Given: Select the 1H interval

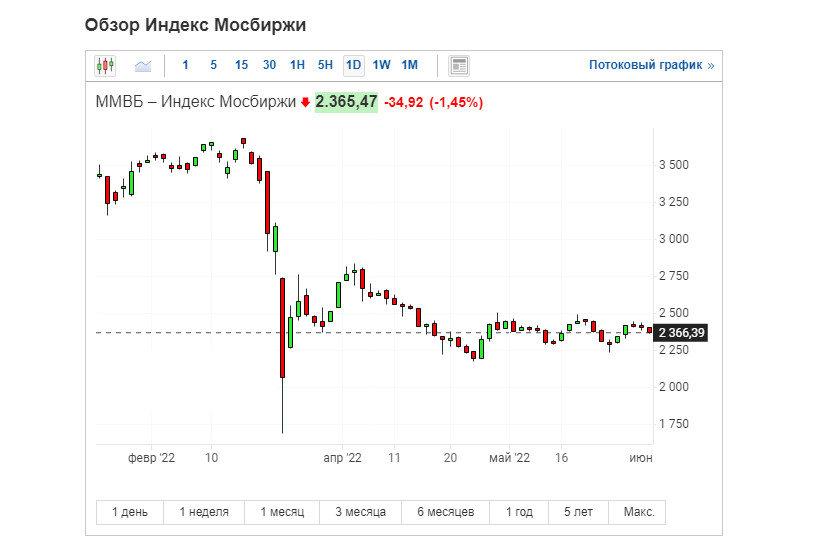Looking at the screenshot, I should (297, 65).
